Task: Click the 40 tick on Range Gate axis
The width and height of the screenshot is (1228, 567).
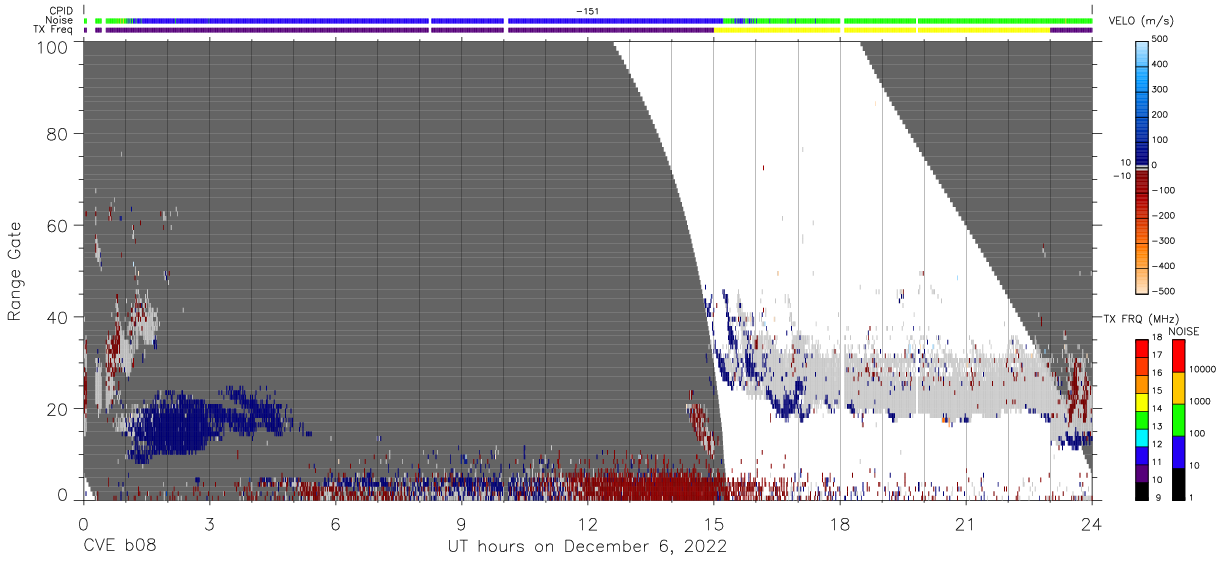Action: [x=57, y=317]
